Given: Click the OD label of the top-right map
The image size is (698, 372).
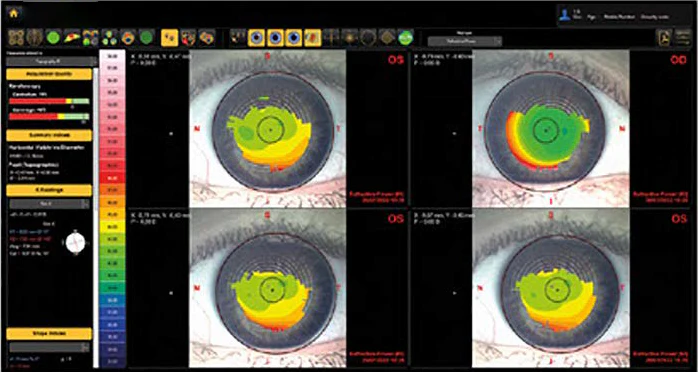Looking at the screenshot, I should 678,60.
